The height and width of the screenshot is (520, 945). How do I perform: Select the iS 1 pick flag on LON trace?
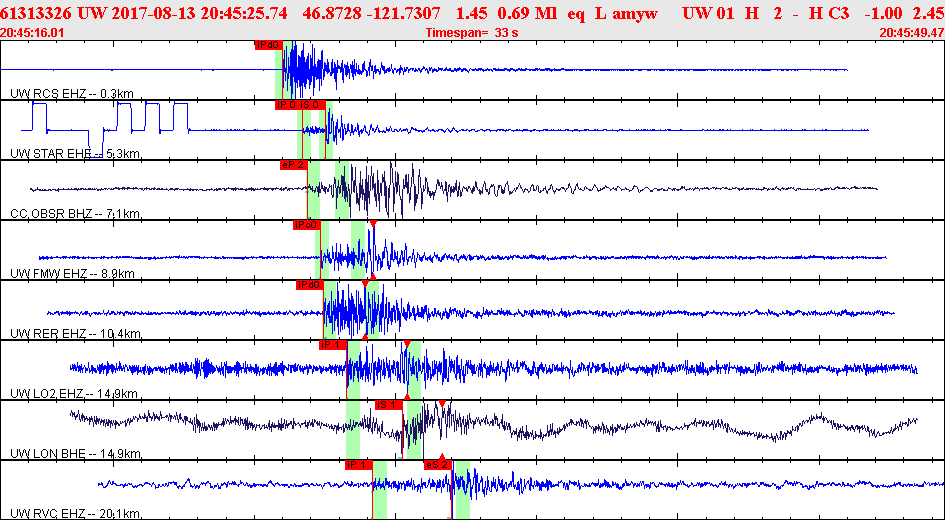click(x=388, y=405)
